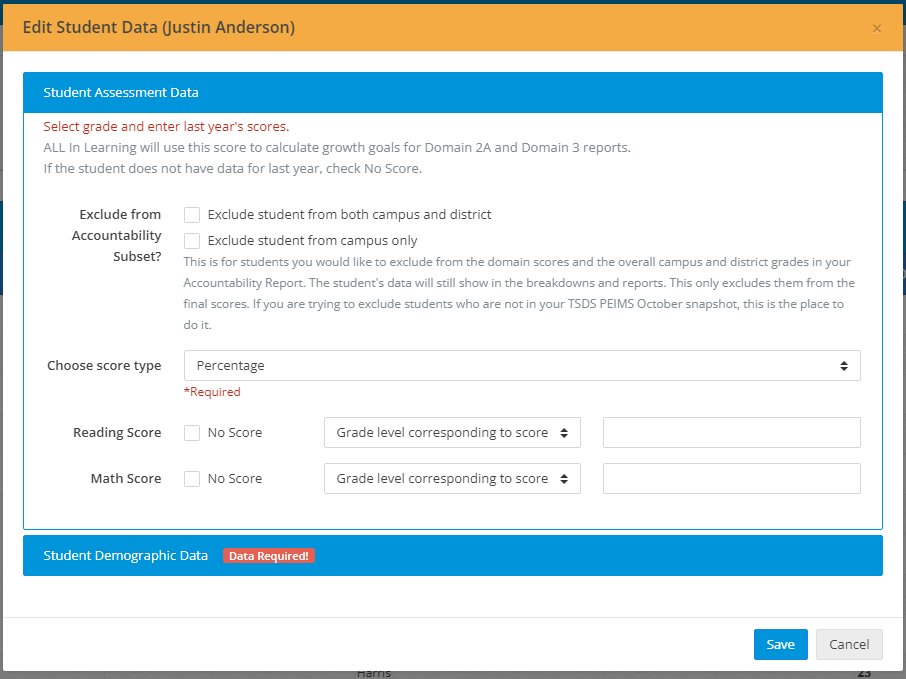Click the Reading Score text field
The image size is (906, 679).
[731, 433]
